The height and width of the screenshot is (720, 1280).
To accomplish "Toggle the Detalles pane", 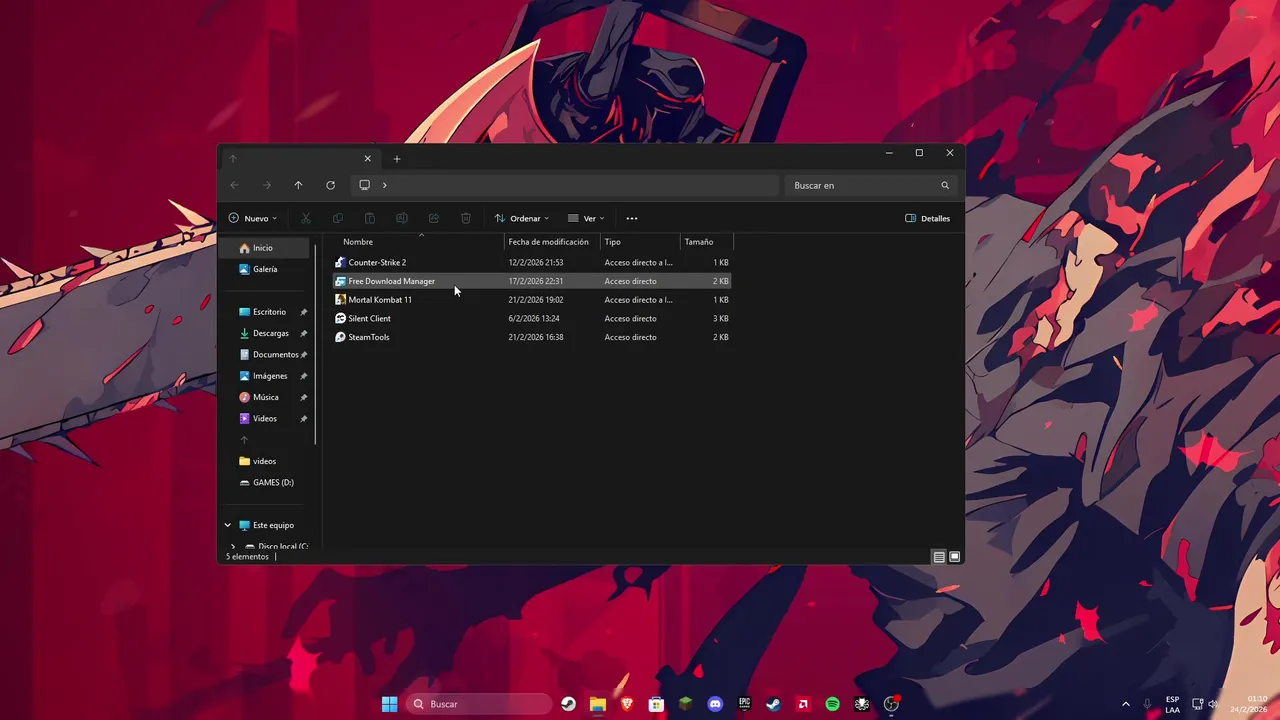I will [928, 218].
